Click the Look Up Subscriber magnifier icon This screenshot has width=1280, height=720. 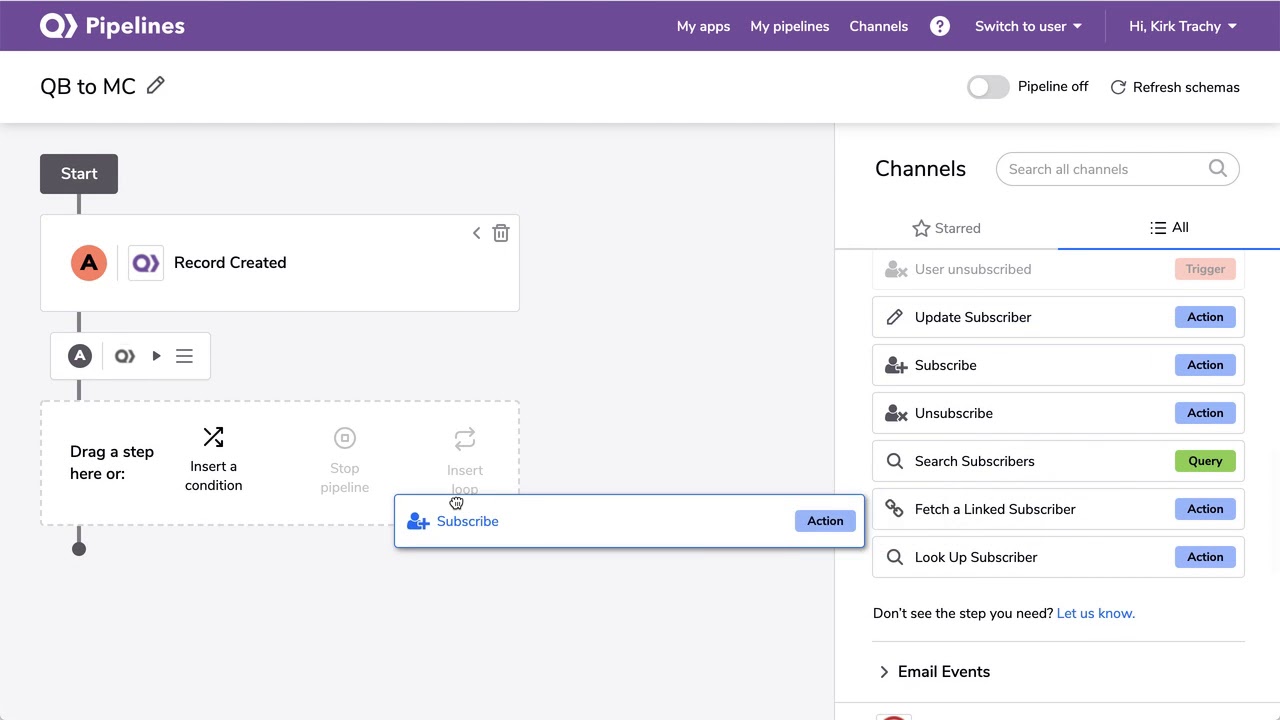tap(895, 557)
